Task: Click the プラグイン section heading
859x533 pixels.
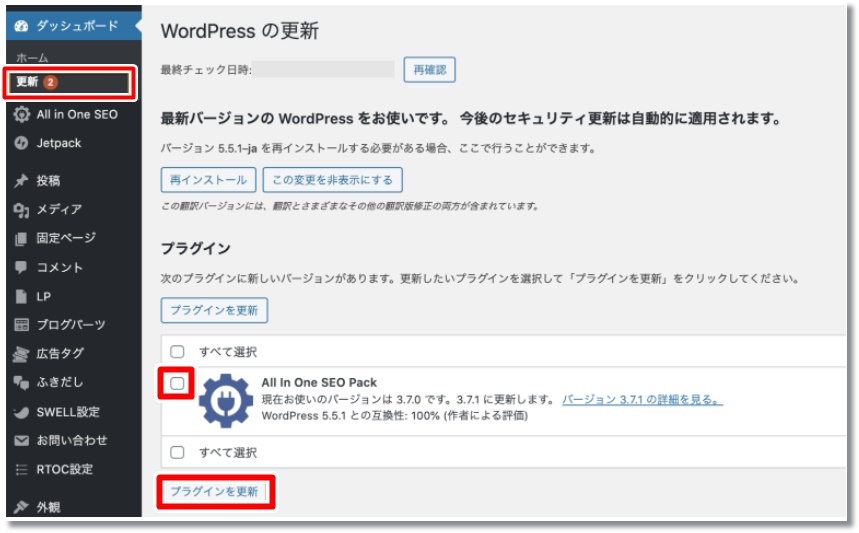Action: pyautogui.click(x=196, y=249)
